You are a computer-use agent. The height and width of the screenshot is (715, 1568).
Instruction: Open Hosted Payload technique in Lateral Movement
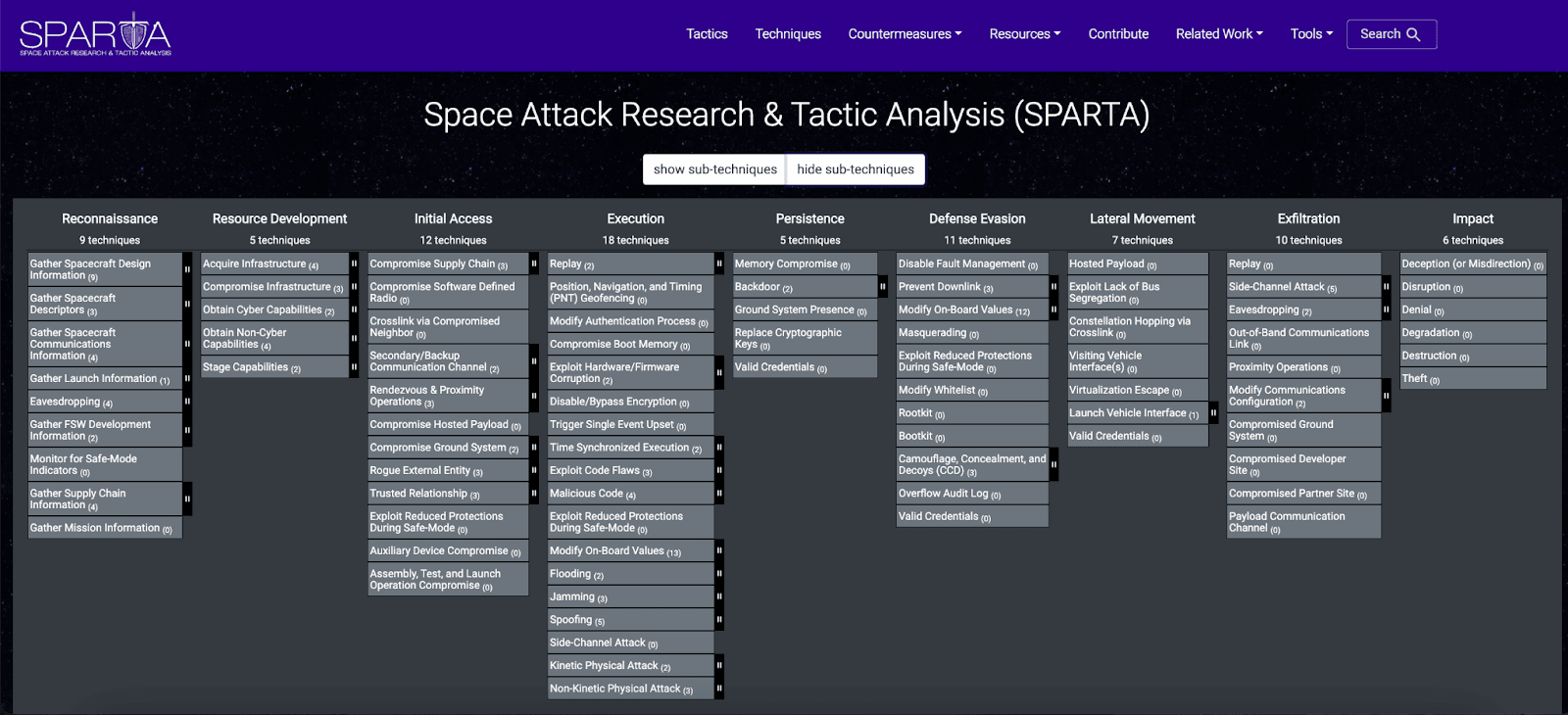(x=1138, y=263)
